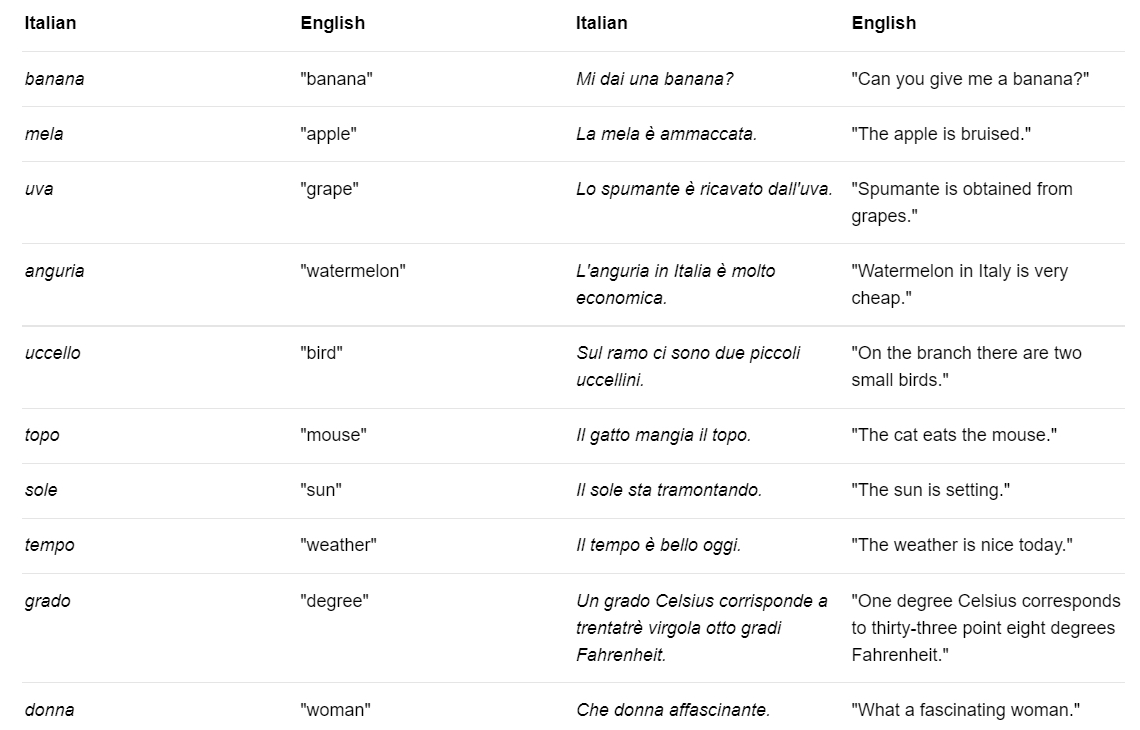Click the sentence 'Mi dai una banana?'
This screenshot has width=1140, height=730.
(654, 79)
